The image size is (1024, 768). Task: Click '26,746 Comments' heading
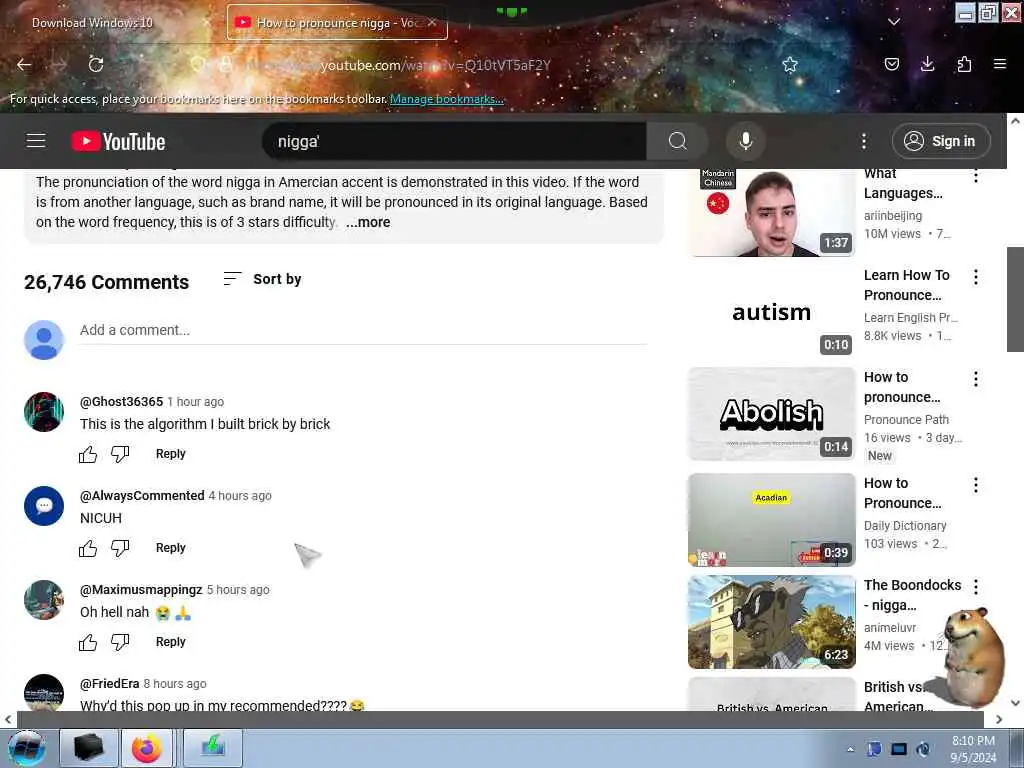(106, 282)
